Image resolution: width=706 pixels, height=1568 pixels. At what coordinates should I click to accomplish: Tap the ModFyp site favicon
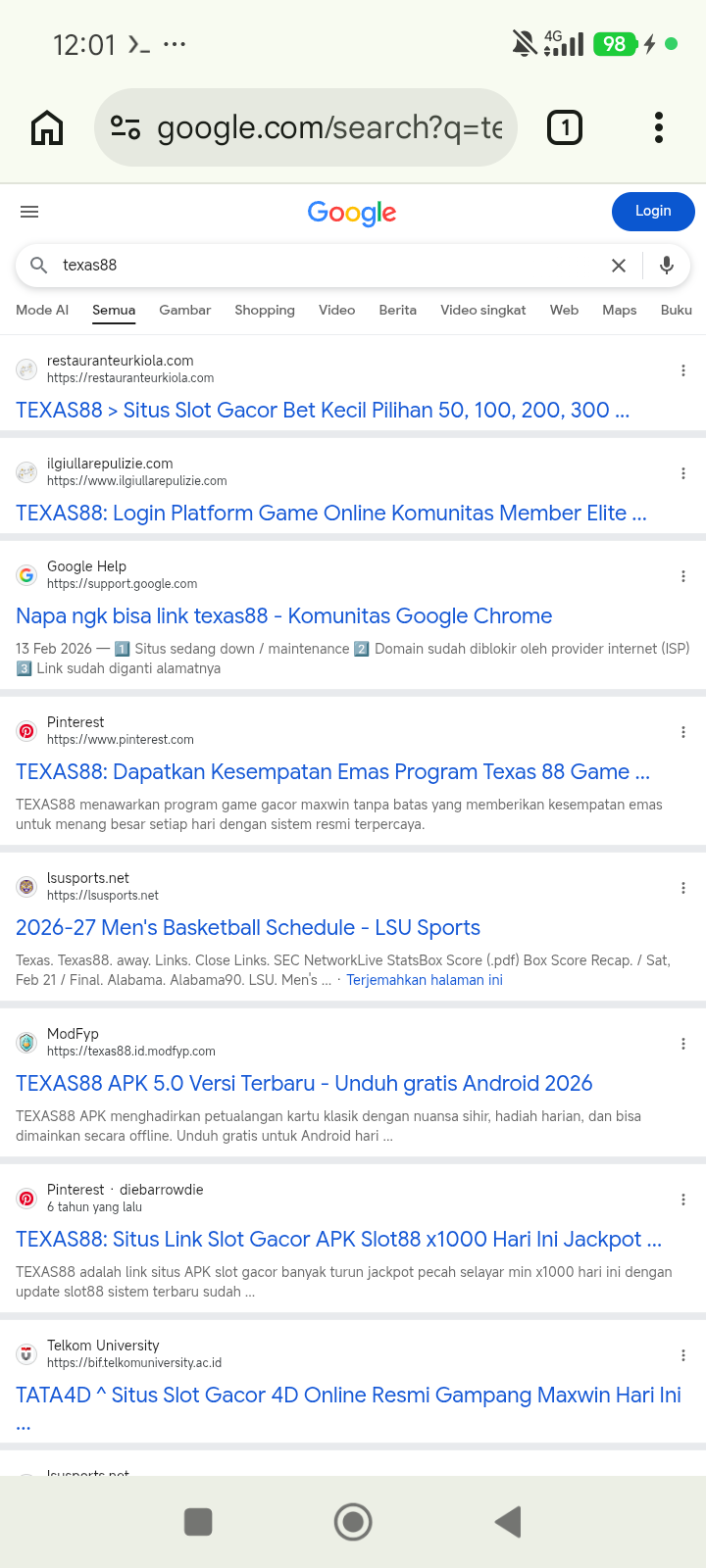click(26, 1043)
